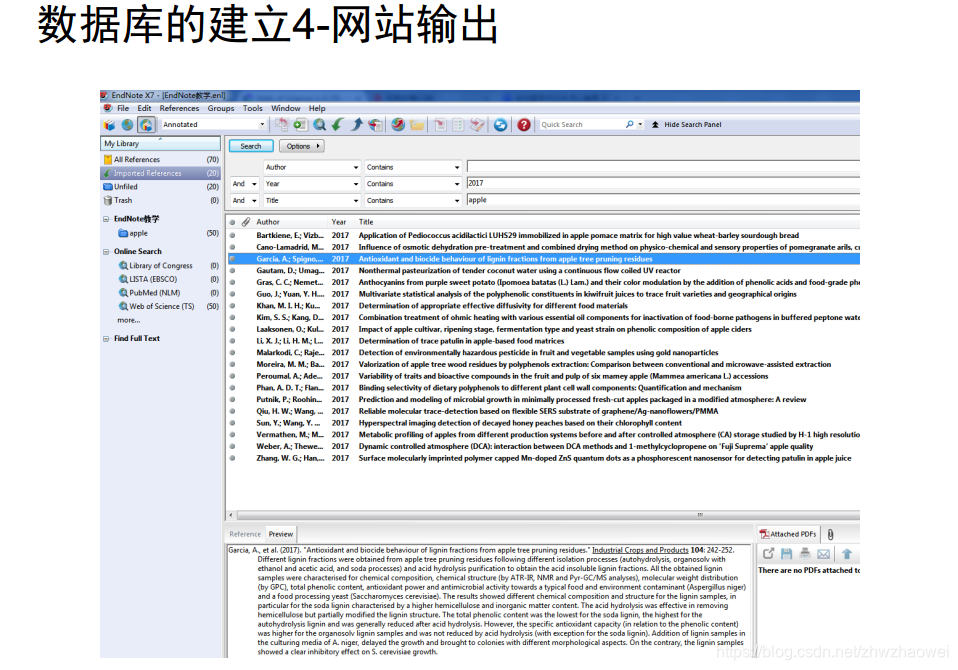The image size is (958, 670).
Task: Click Open PDF externally icon in PDF panel
Action: coord(768,553)
